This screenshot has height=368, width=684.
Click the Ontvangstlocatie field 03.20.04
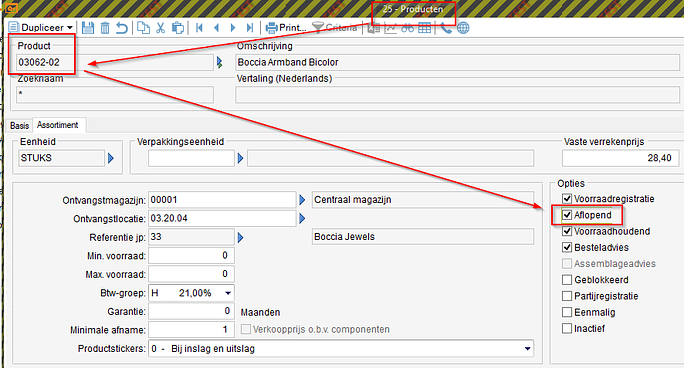coord(222,218)
